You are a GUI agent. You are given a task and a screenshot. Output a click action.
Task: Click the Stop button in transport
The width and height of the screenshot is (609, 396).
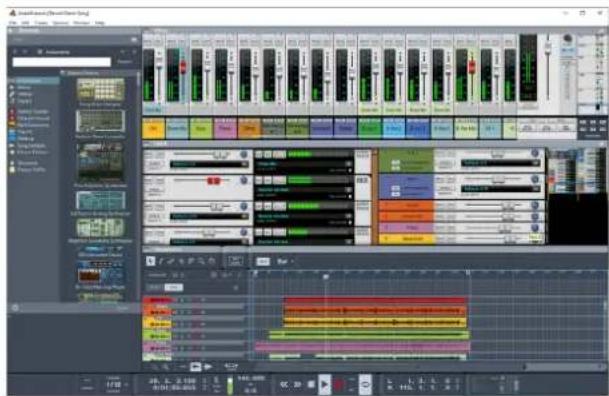click(311, 384)
